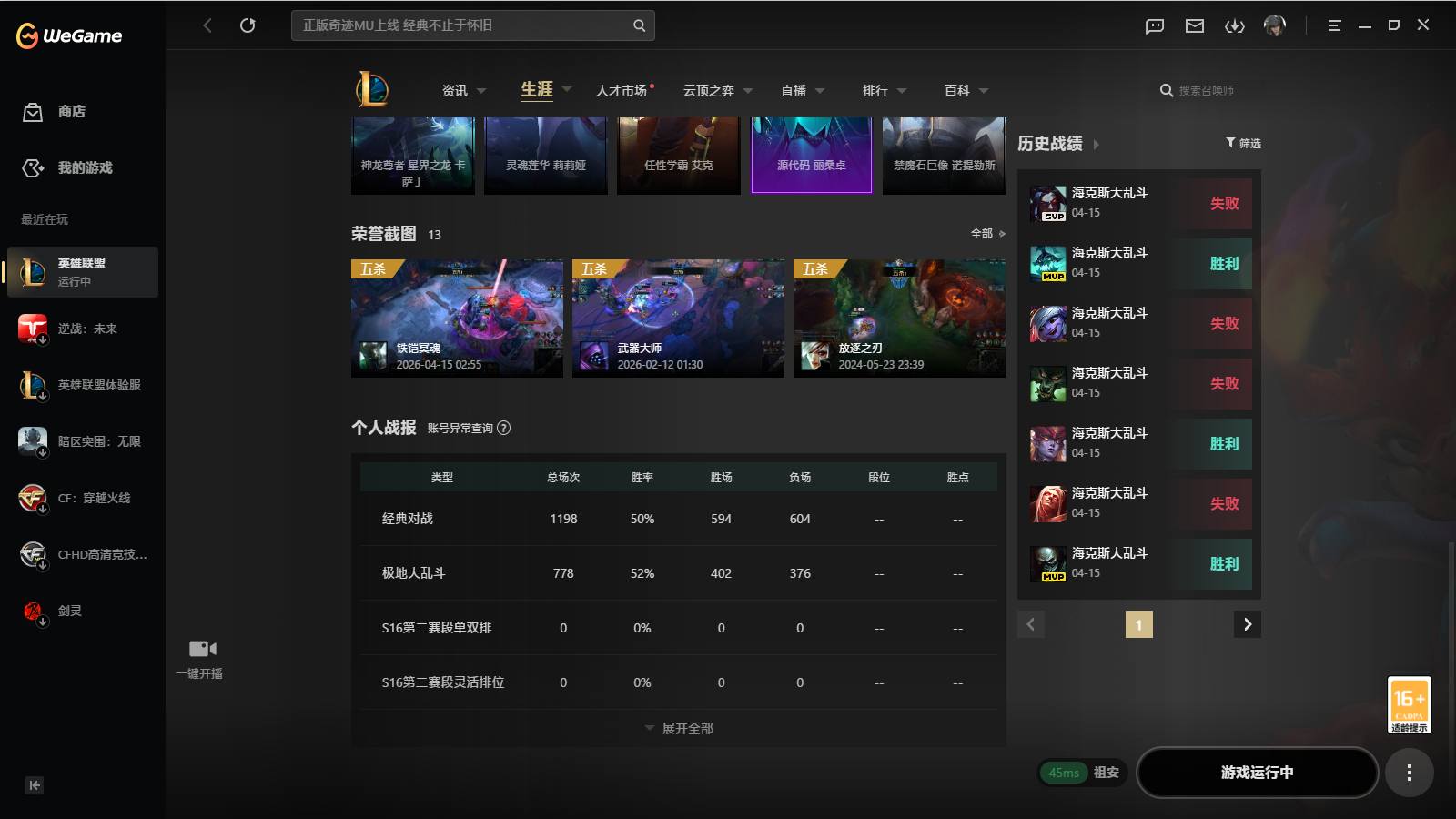Image resolution: width=1456 pixels, height=819 pixels.
Task: Click the S16第二赛段灵活排位 row
Action: click(x=679, y=682)
